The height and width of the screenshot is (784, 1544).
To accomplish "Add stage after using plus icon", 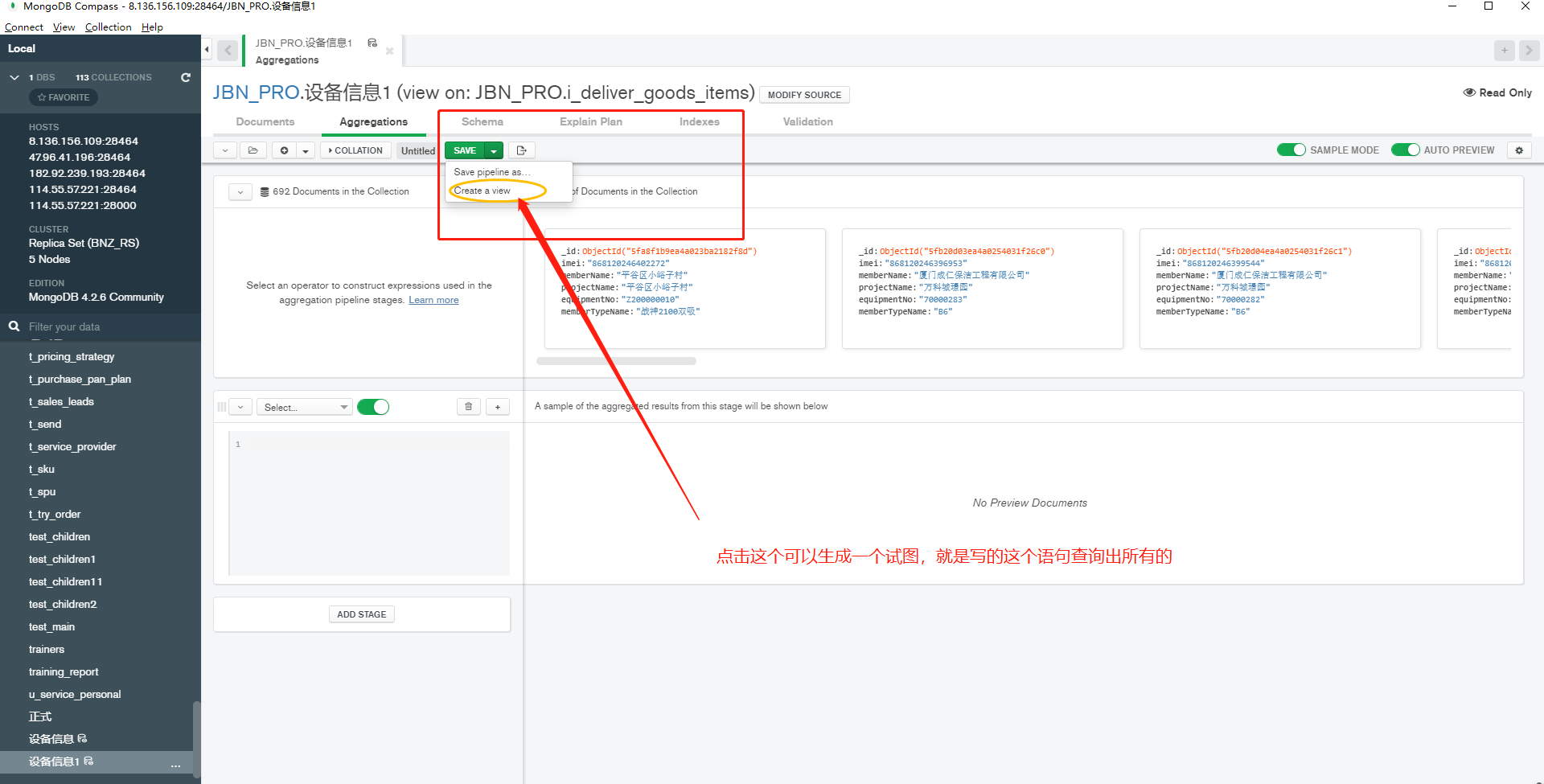I will pos(498,407).
